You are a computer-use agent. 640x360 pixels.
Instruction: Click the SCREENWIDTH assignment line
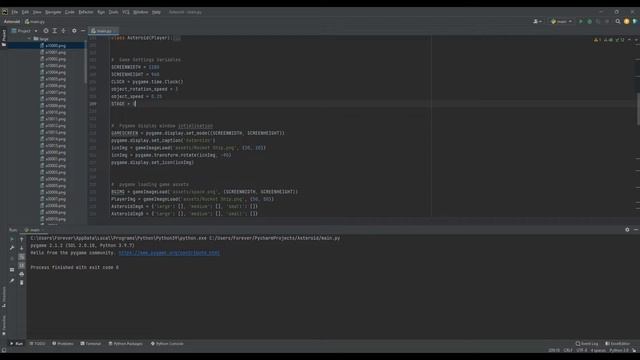click(135, 67)
